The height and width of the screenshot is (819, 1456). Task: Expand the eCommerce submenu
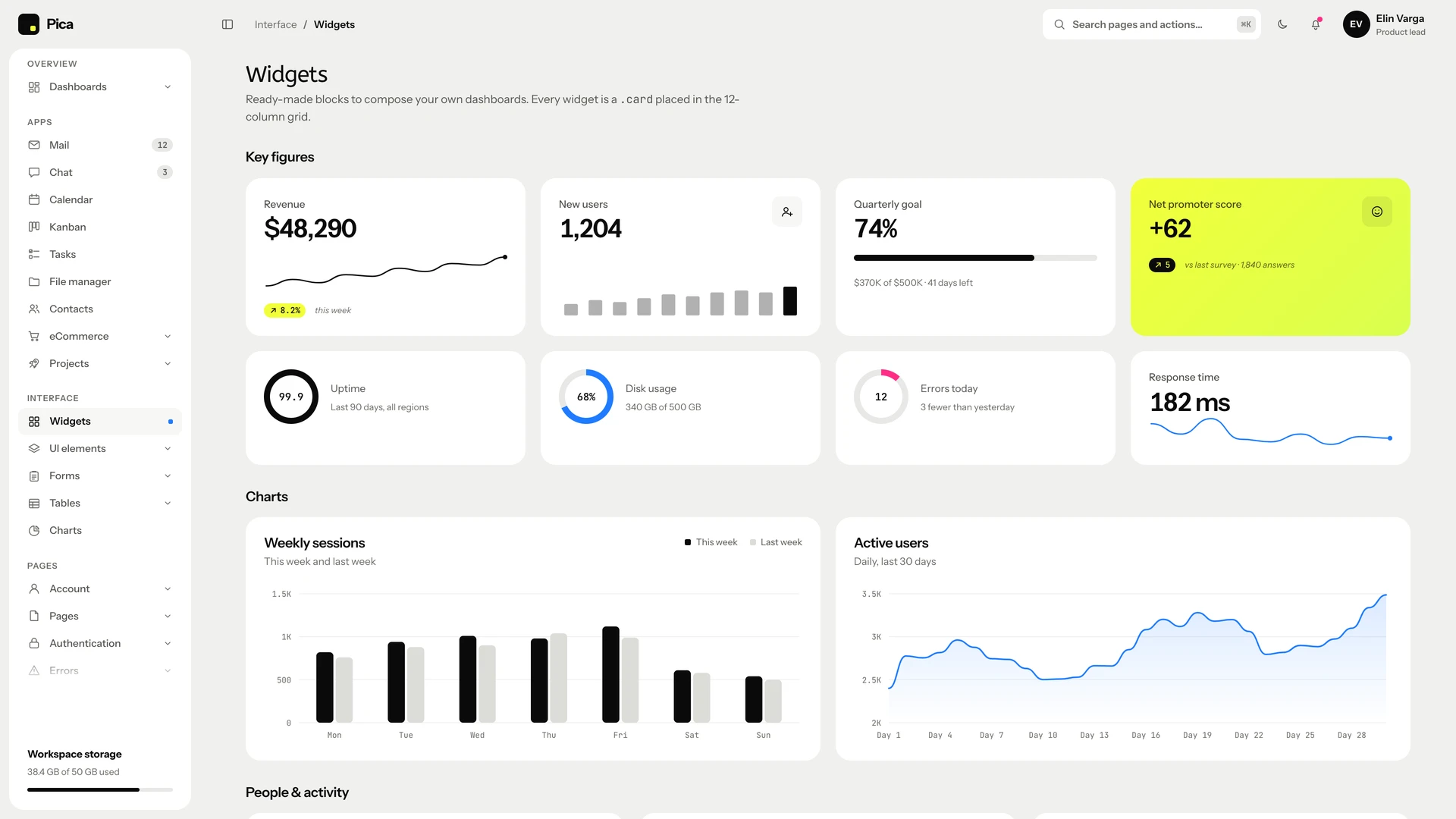click(100, 336)
